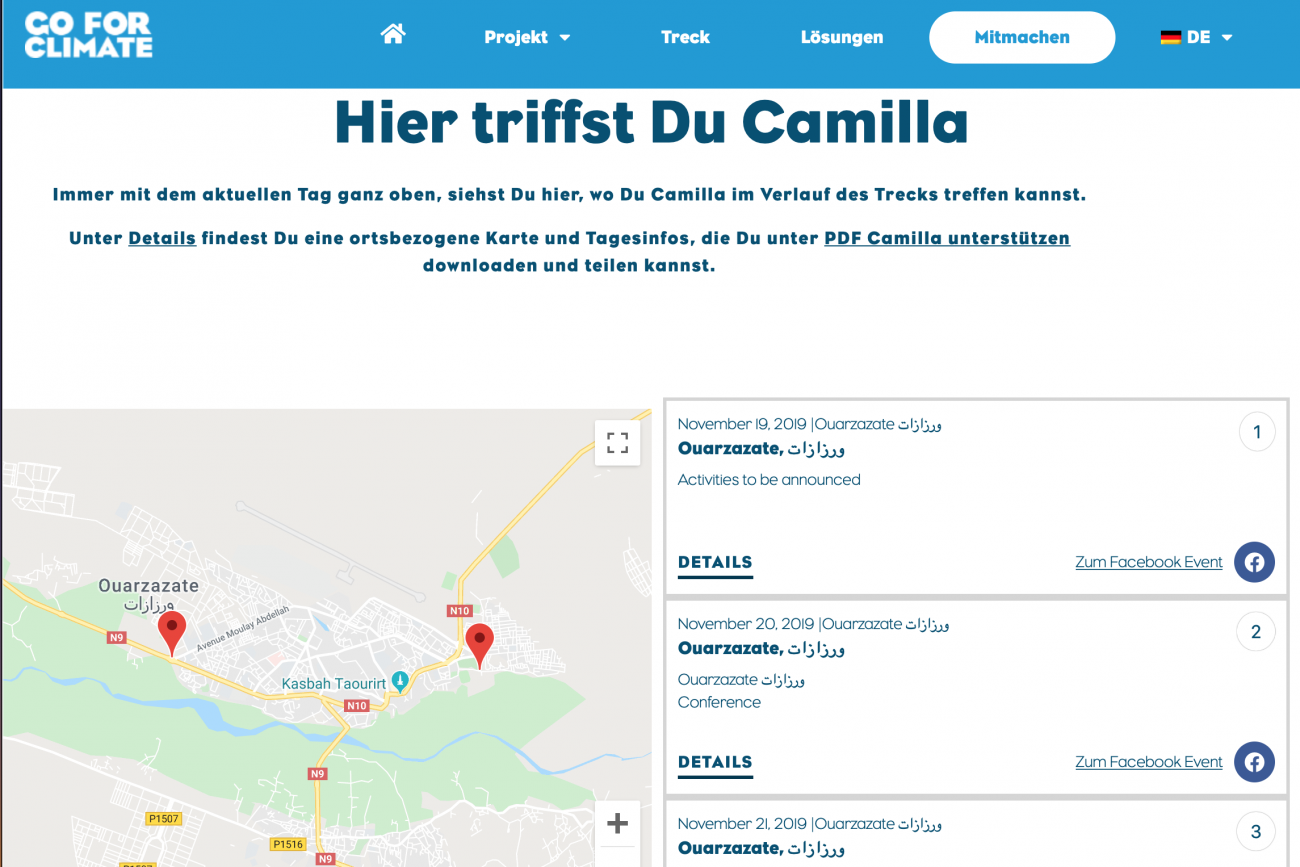Viewport: 1300px width, 867px height.
Task: Click the right red map marker near N10
Action: coord(480,644)
